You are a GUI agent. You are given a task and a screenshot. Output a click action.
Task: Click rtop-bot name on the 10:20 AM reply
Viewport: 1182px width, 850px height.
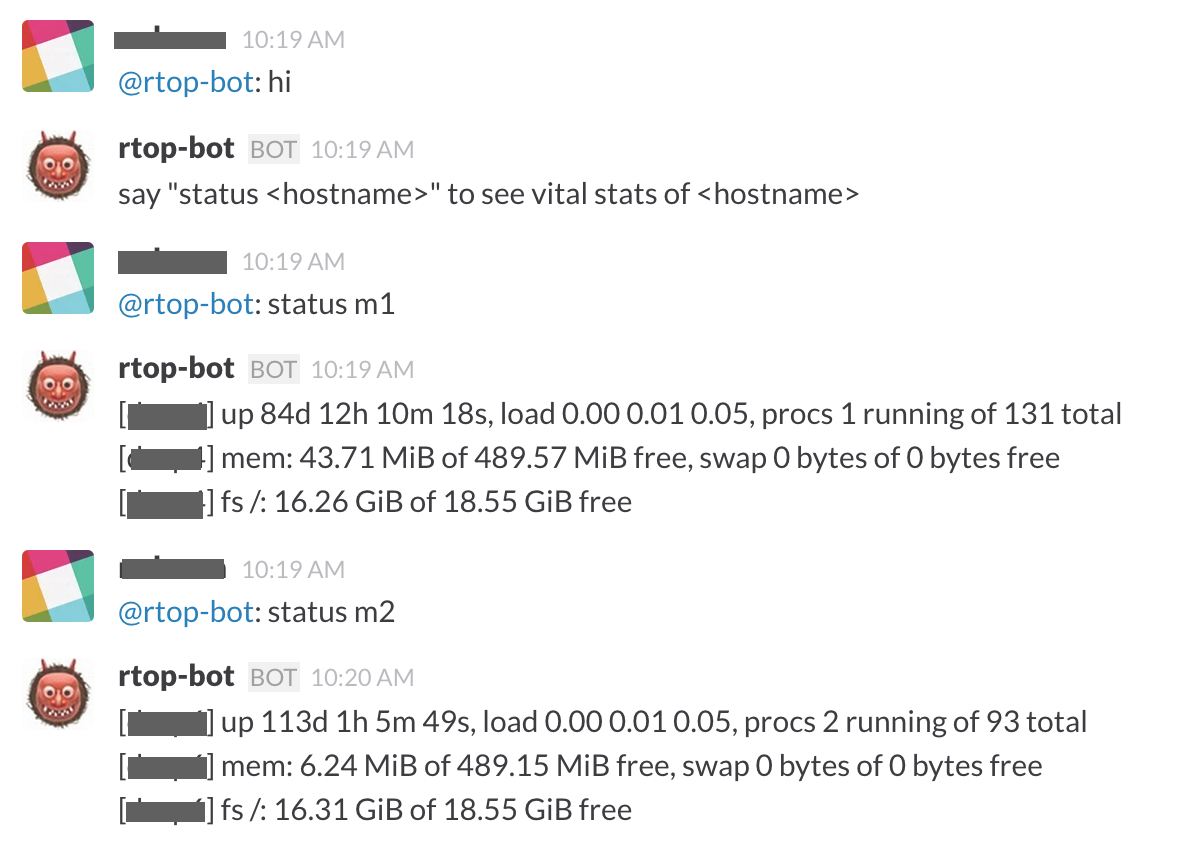coord(176,677)
